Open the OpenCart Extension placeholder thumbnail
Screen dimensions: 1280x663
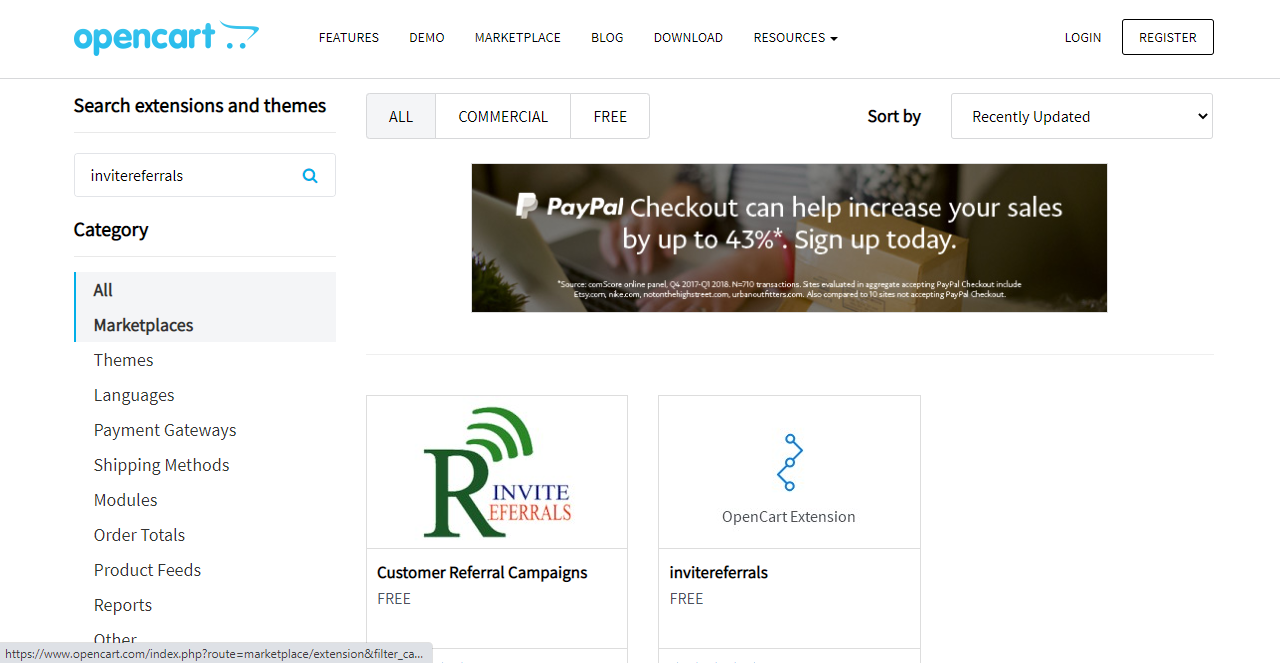click(x=789, y=472)
